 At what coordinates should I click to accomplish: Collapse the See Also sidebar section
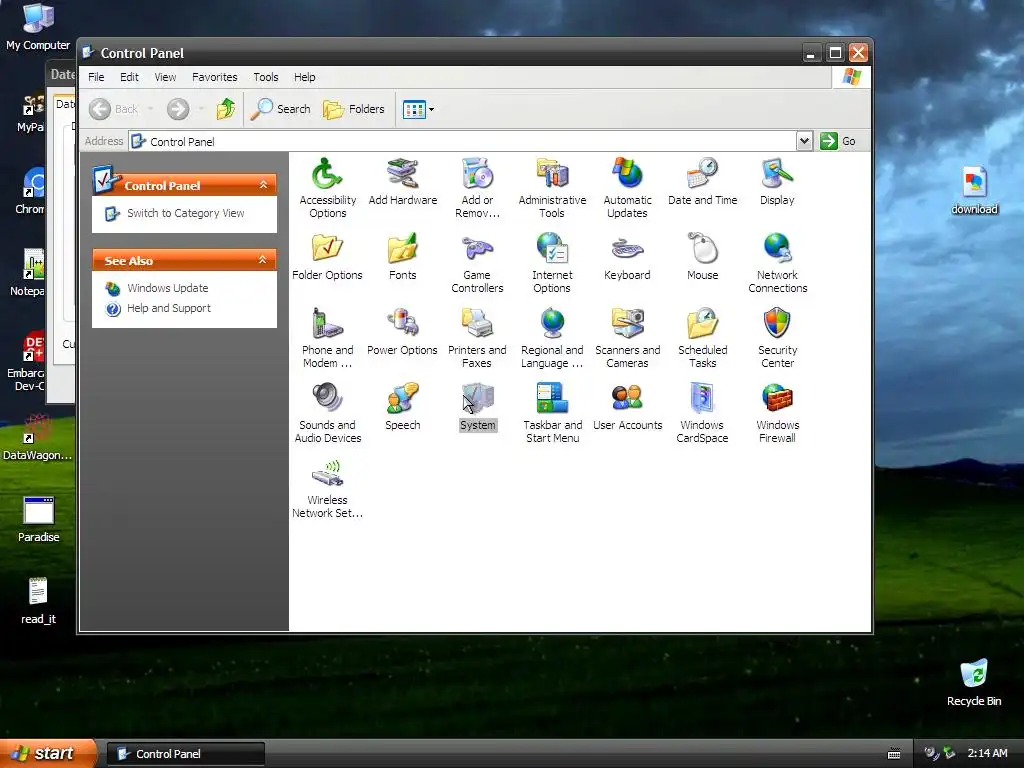click(263, 260)
